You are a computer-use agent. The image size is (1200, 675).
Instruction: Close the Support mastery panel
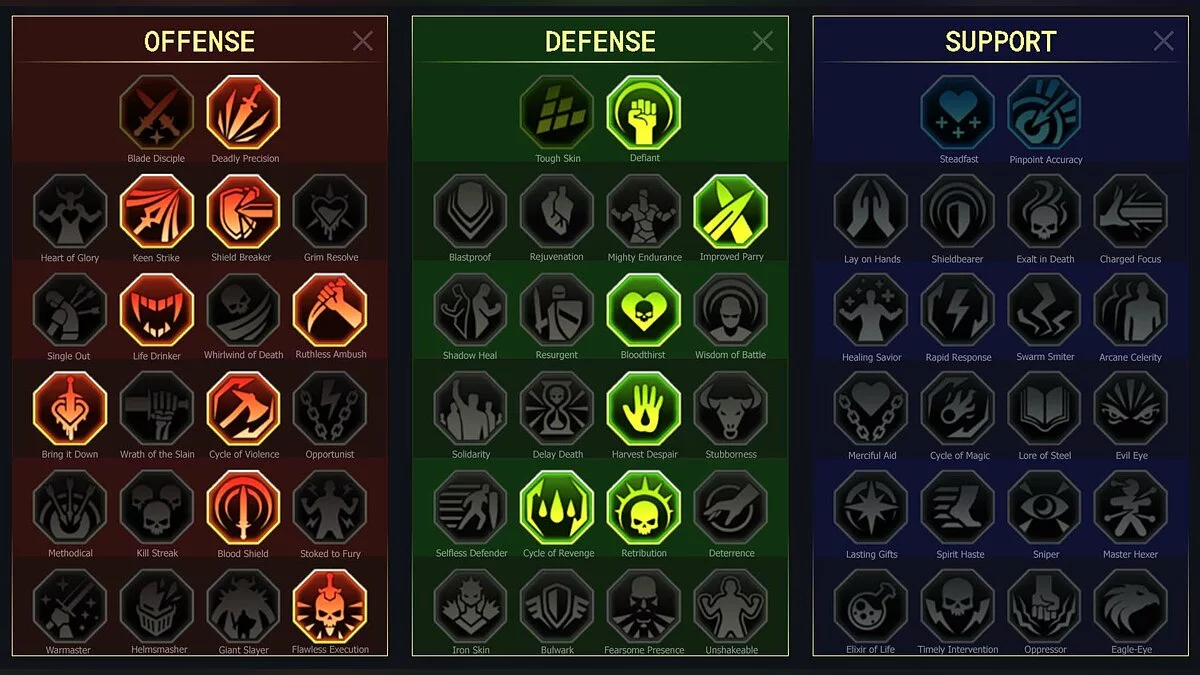(1163, 41)
